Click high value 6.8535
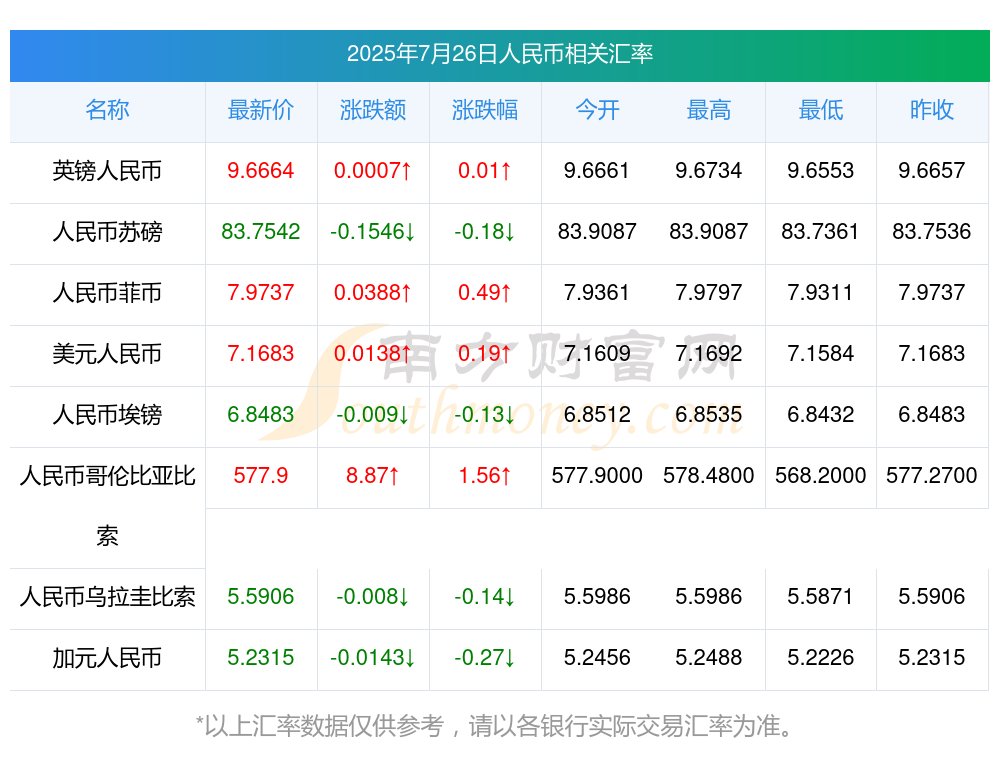The width and height of the screenshot is (1000, 757). coord(709,414)
